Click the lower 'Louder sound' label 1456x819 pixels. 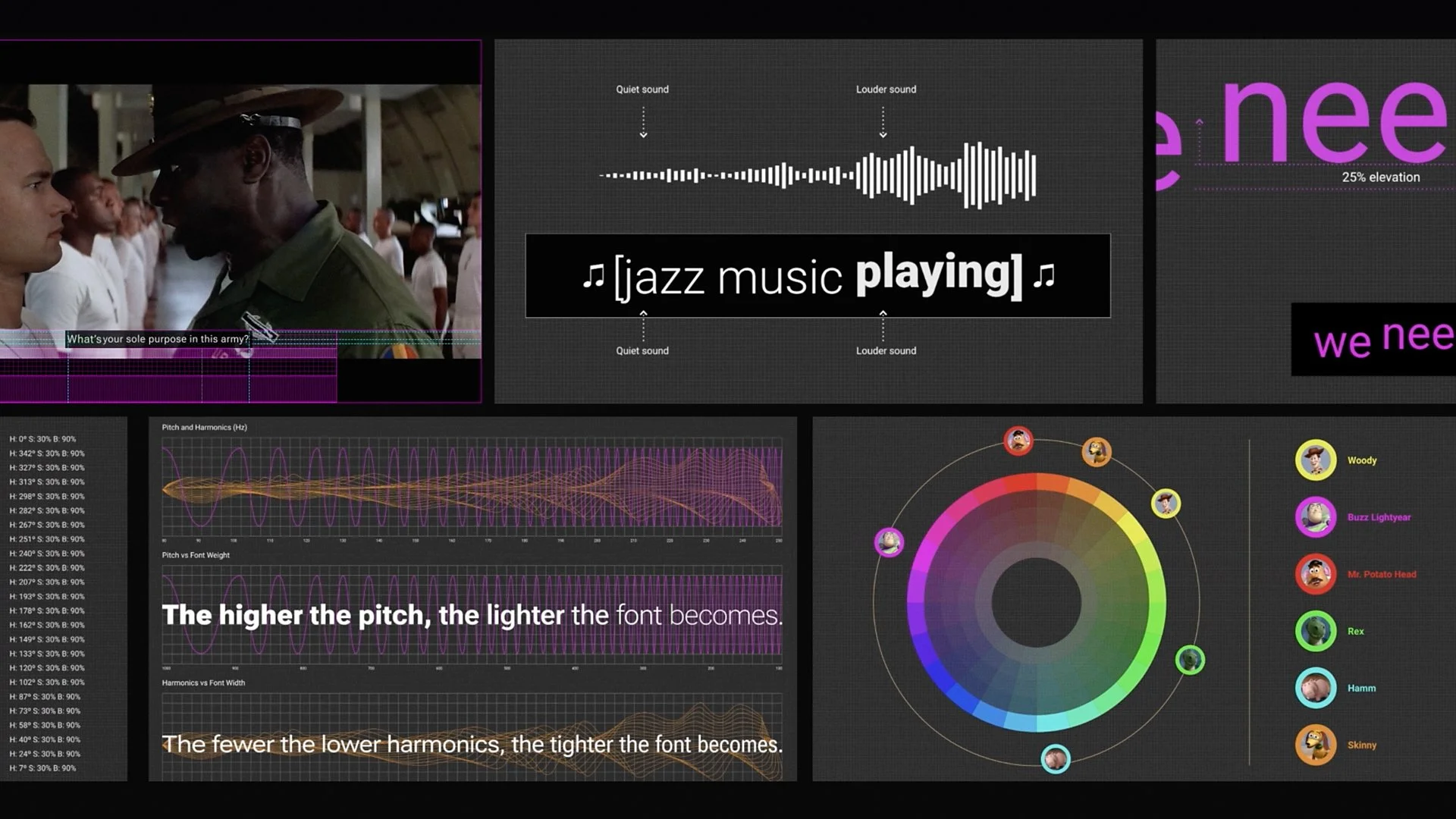(886, 350)
